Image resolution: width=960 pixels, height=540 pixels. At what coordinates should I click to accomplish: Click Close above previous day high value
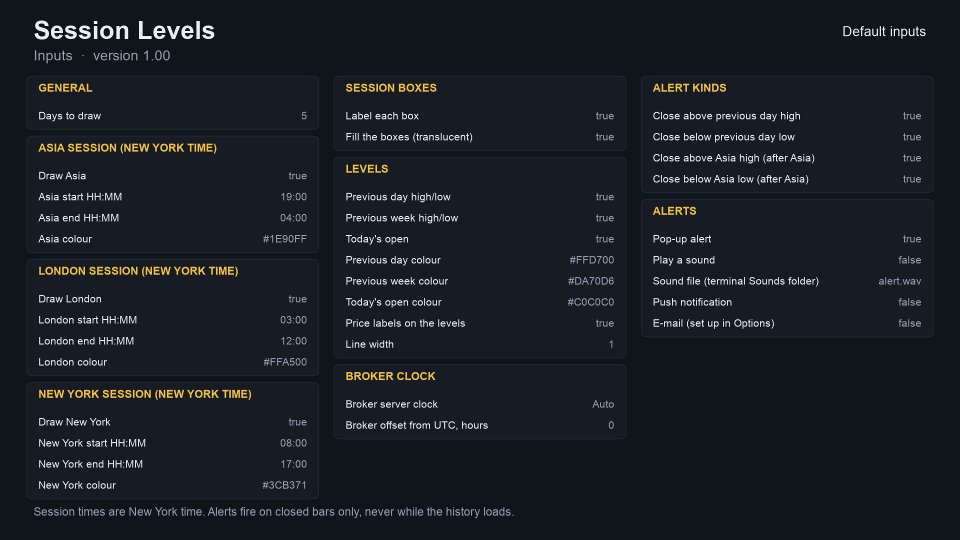(912, 116)
